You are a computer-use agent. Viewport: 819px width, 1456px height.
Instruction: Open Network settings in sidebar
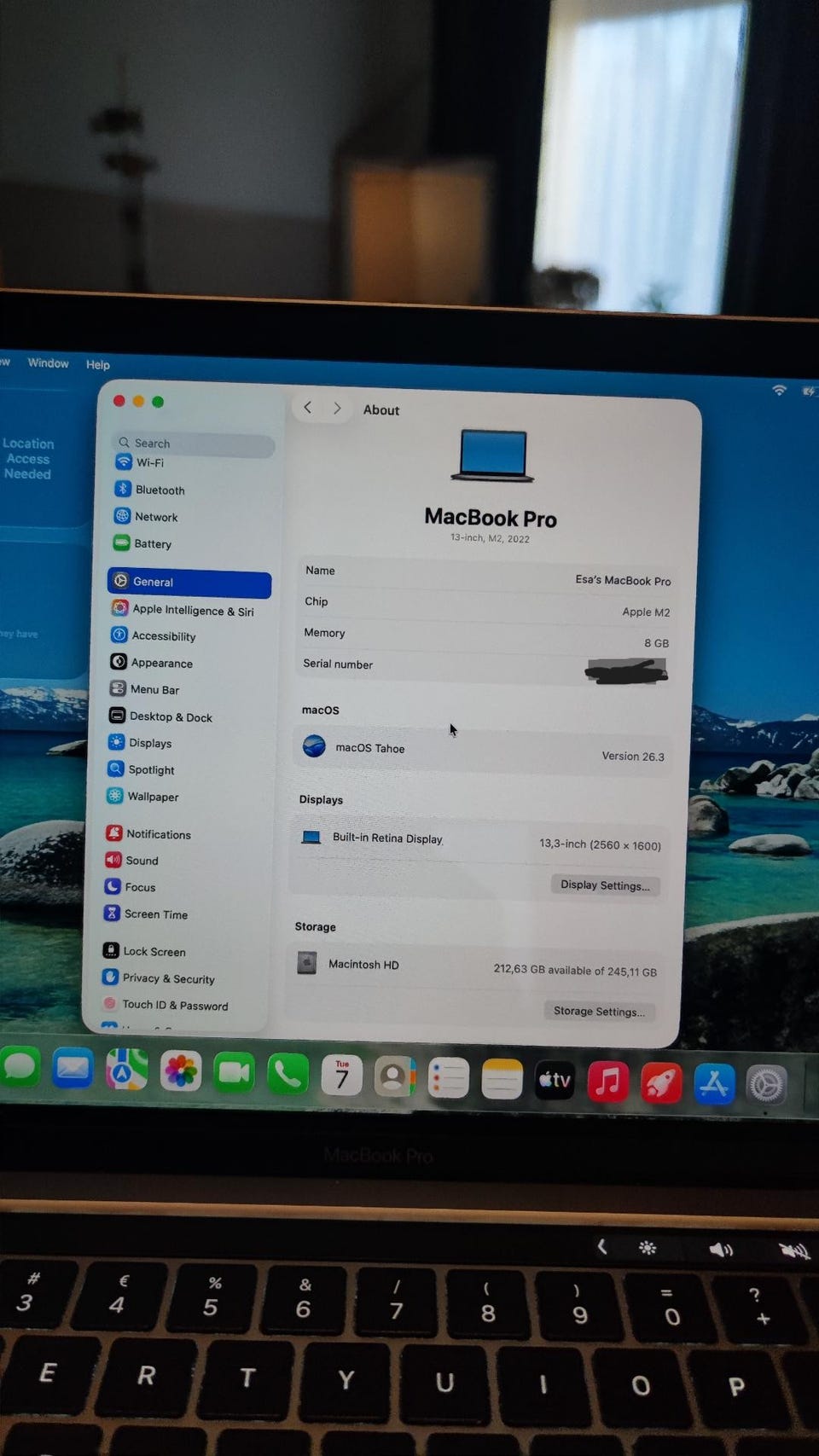pos(146,517)
